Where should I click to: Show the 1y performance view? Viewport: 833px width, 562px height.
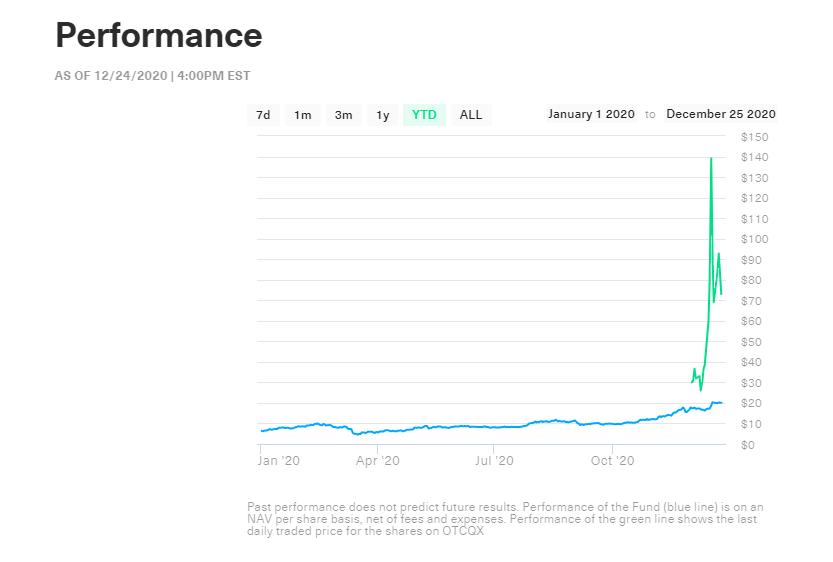point(383,115)
